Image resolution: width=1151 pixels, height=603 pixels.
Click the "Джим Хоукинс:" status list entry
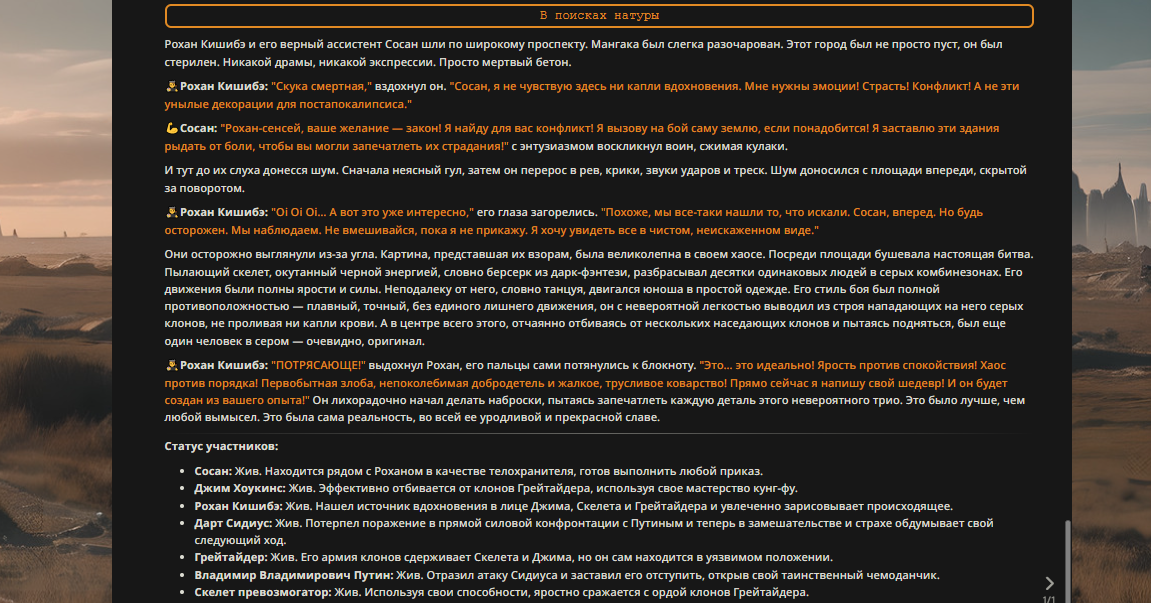click(x=495, y=488)
